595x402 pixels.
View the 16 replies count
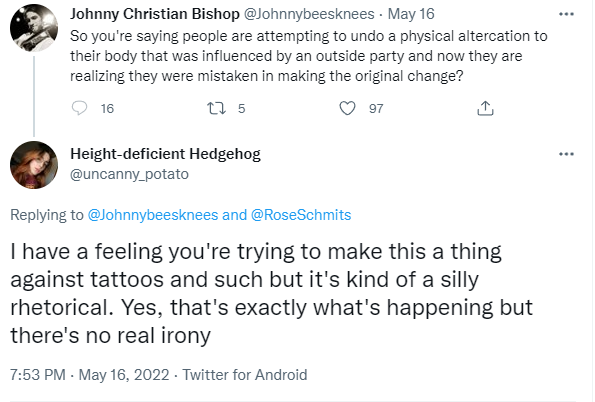pos(107,109)
